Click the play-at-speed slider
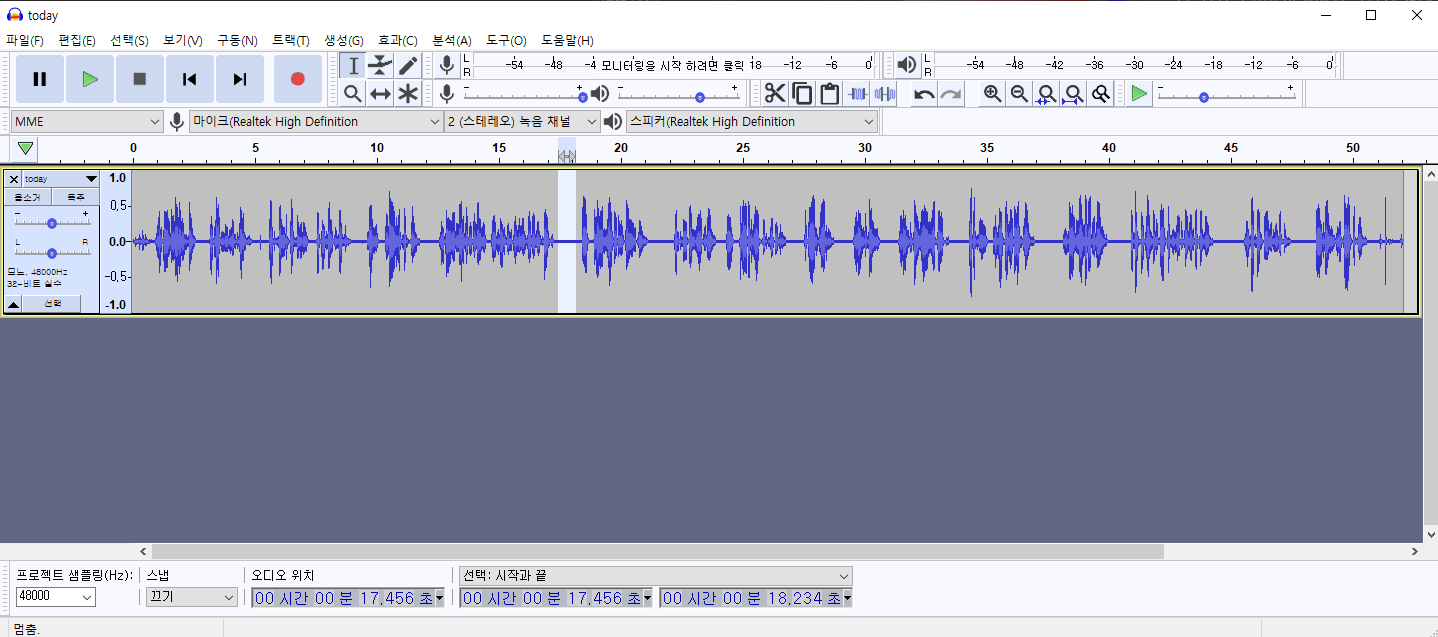The image size is (1438, 637). (x=1225, y=94)
